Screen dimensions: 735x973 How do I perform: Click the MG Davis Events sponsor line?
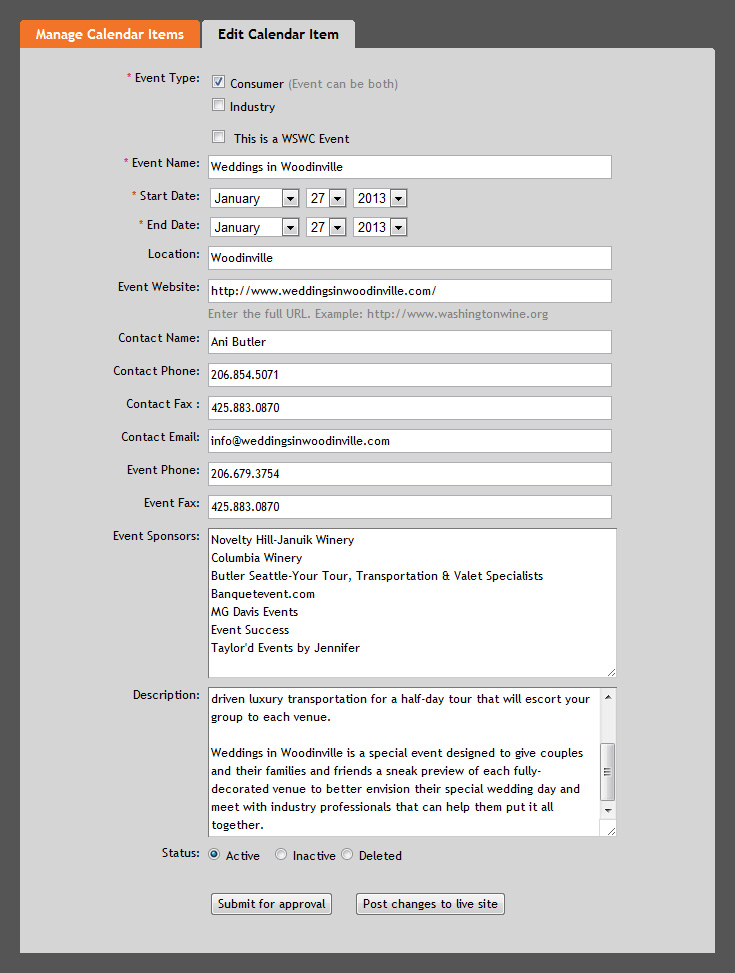click(x=254, y=612)
